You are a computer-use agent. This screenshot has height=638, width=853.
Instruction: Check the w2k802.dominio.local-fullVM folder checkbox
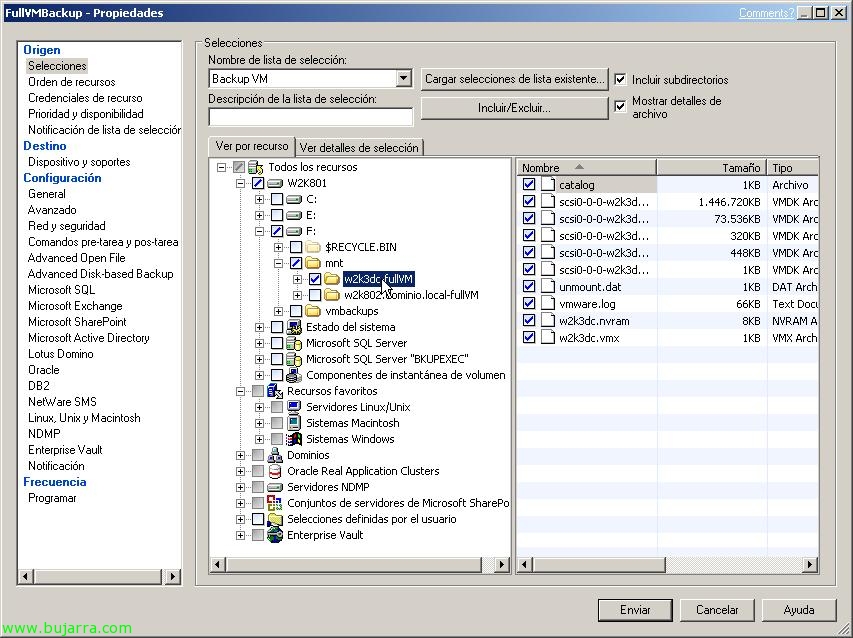[315, 295]
